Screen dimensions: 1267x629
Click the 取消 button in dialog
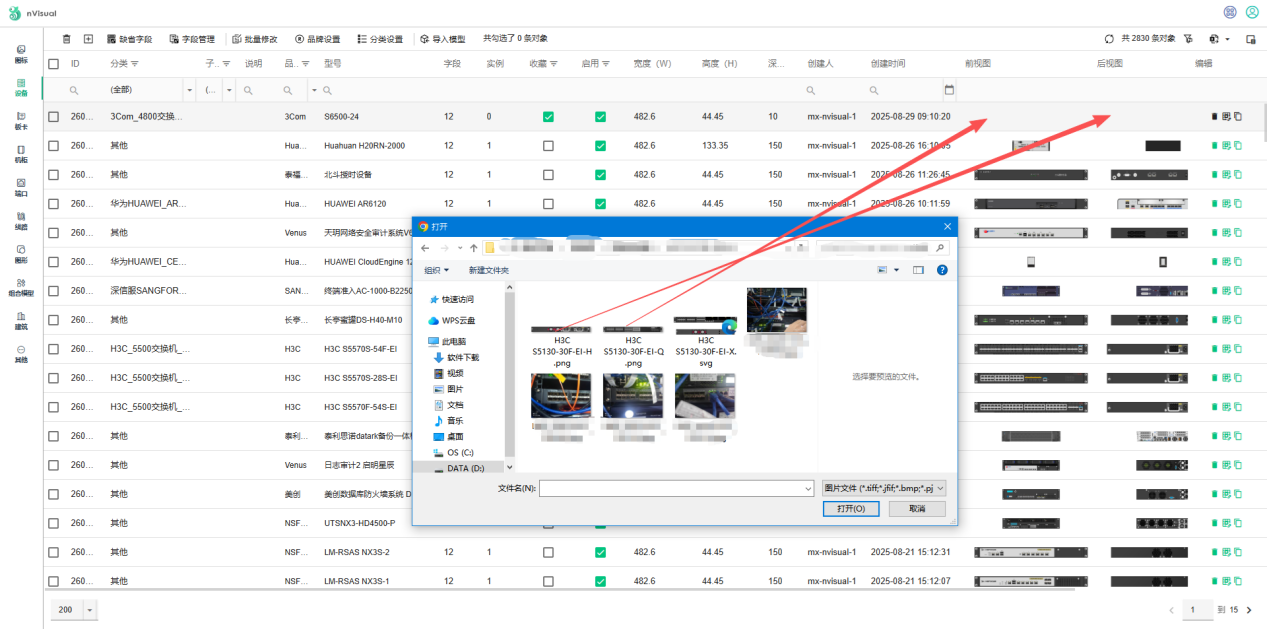(916, 509)
